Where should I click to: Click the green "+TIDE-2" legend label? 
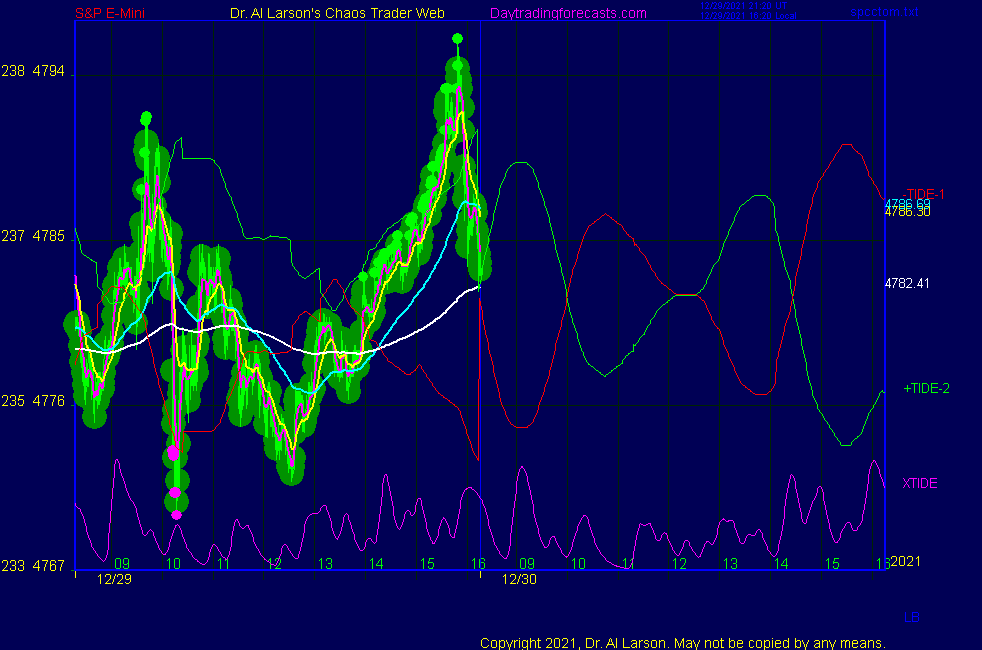(x=926, y=388)
